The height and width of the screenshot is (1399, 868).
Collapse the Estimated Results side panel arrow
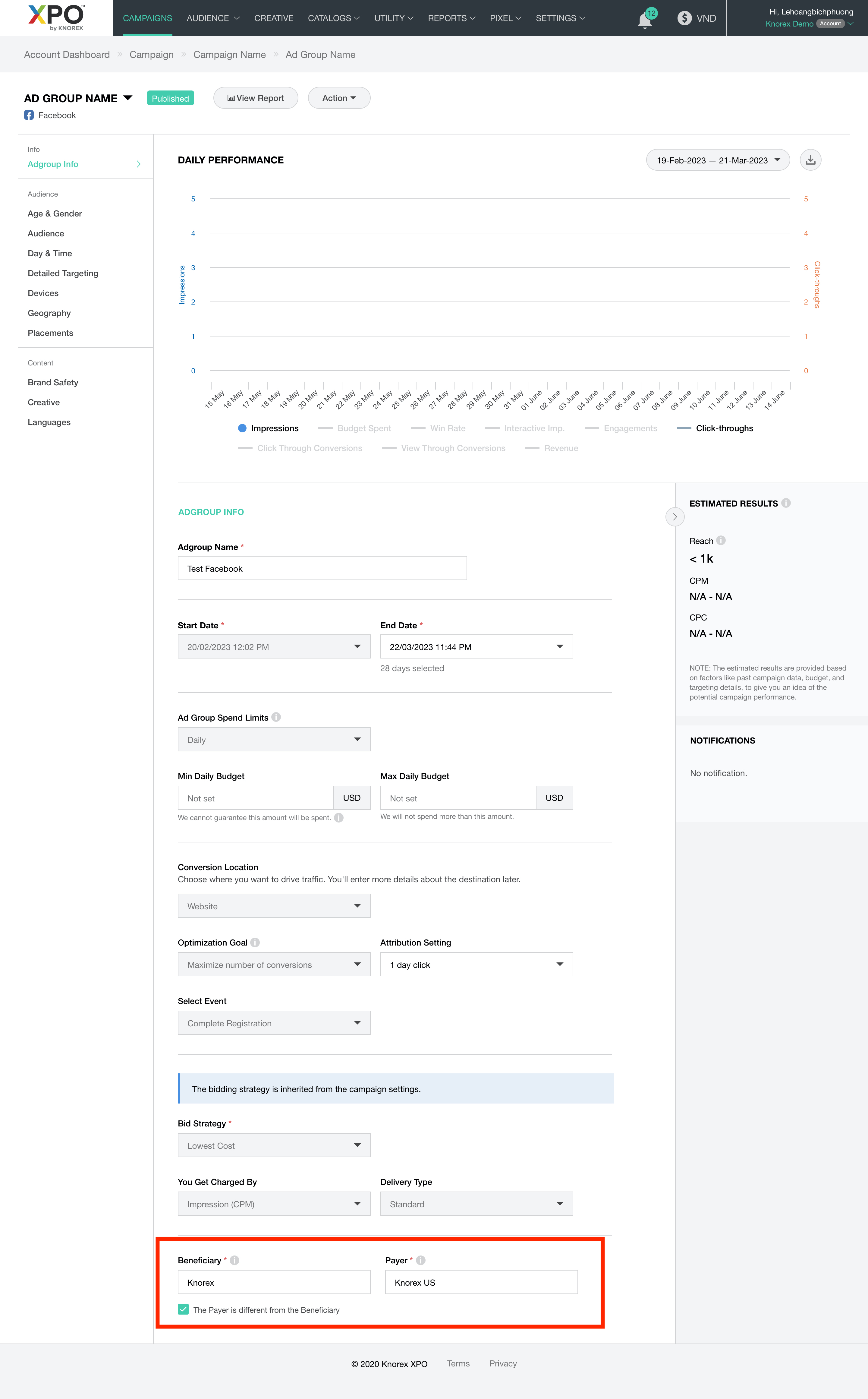tap(675, 517)
